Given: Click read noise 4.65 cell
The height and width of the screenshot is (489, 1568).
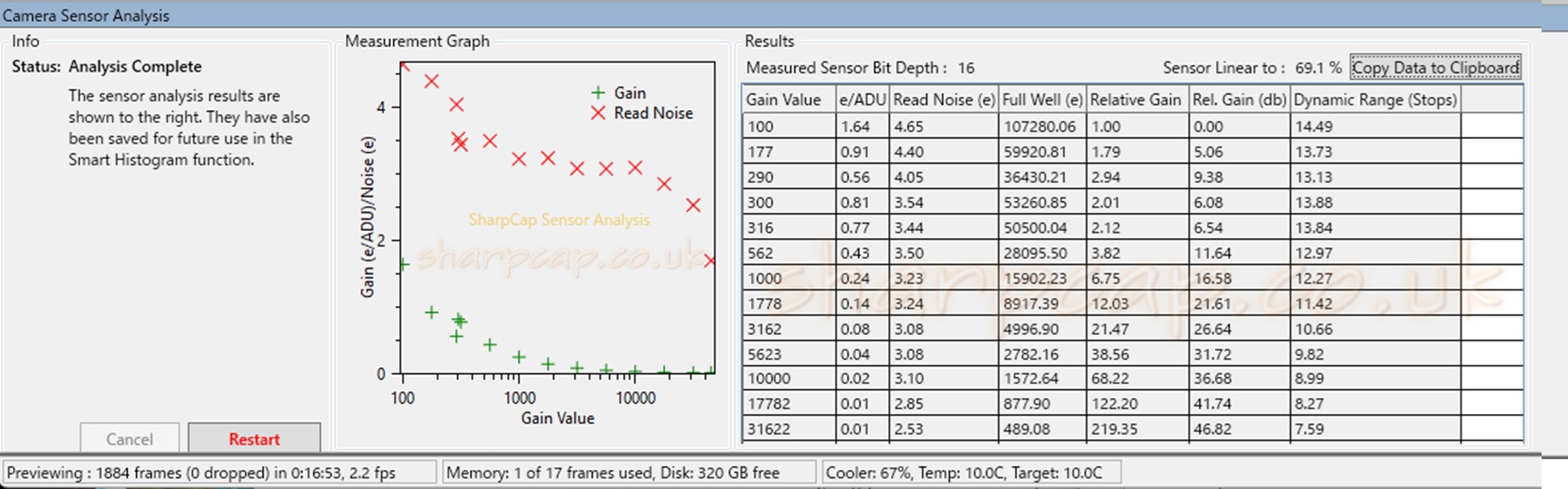Looking at the screenshot, I should click(x=944, y=126).
